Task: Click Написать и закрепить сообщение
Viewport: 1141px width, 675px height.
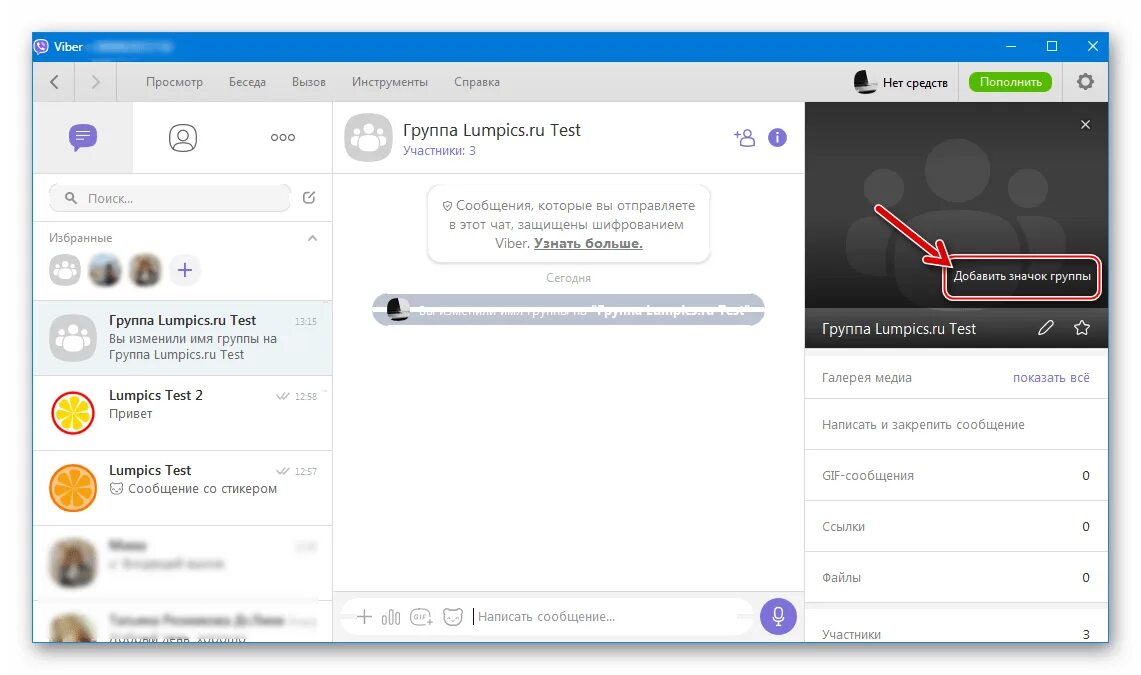Action: (956, 424)
